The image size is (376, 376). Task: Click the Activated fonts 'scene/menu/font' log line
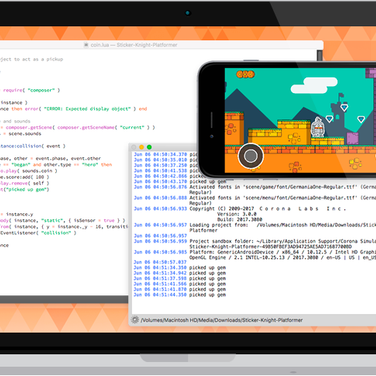[255, 198]
